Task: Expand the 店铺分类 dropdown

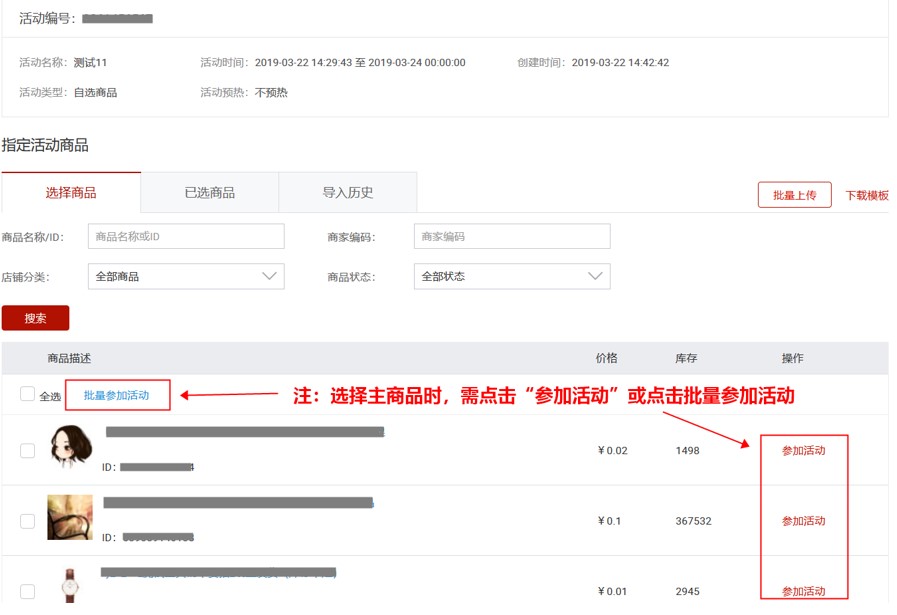Action: pyautogui.click(x=186, y=277)
